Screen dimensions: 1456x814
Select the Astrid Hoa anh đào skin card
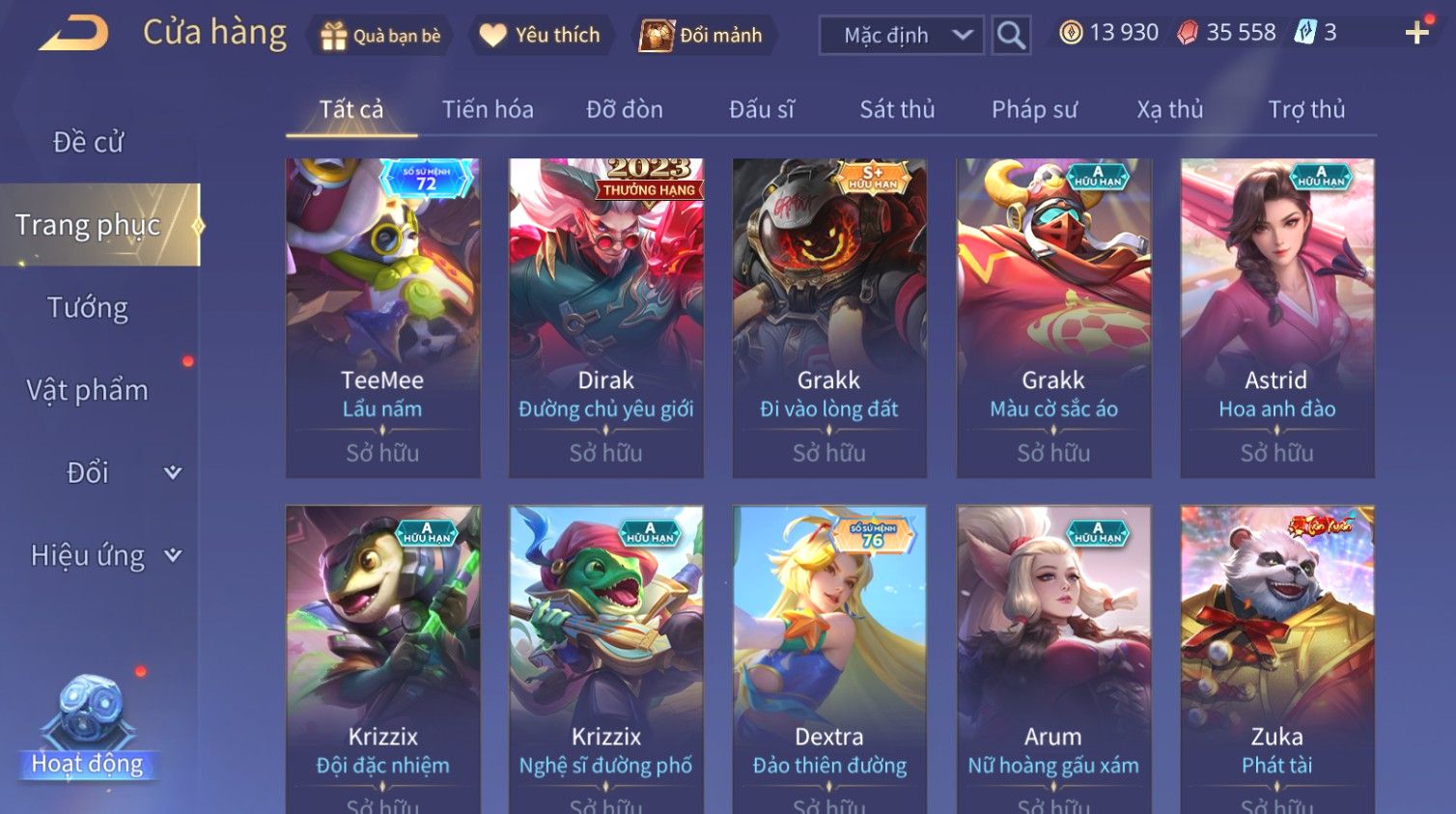(1276, 318)
